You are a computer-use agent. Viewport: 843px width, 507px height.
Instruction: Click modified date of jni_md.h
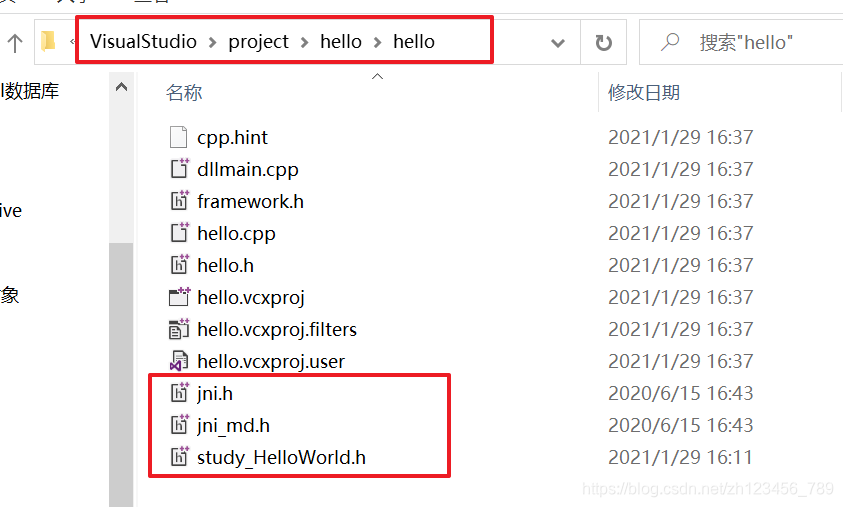point(681,426)
